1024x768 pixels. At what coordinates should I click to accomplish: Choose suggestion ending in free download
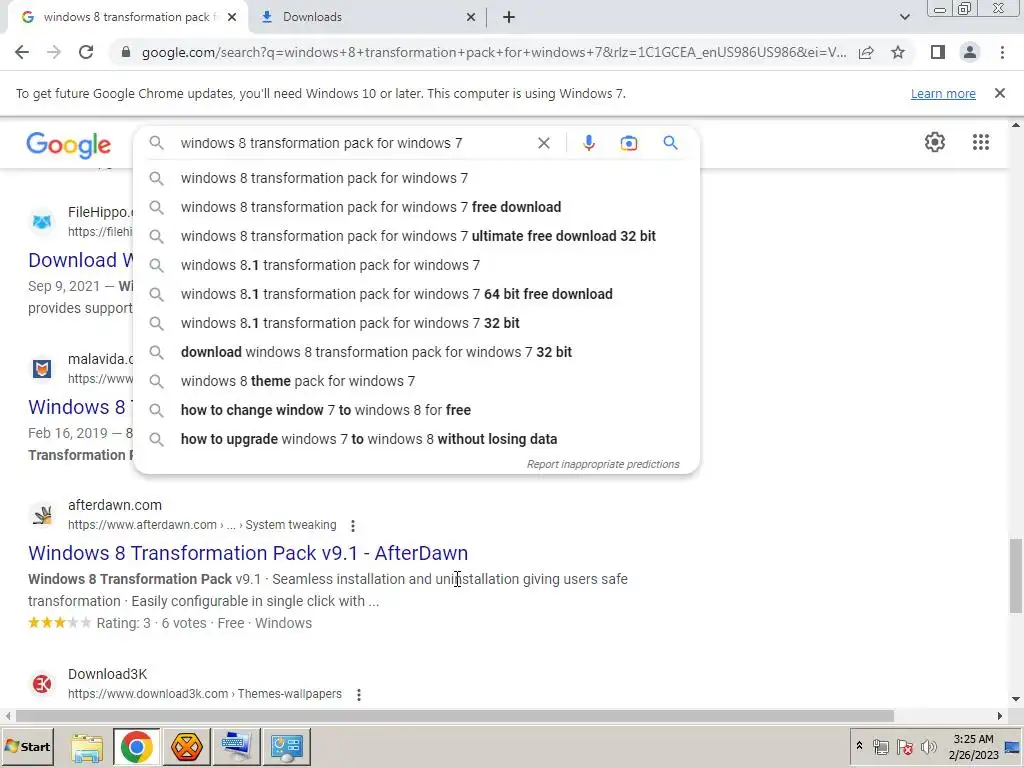(417, 207)
